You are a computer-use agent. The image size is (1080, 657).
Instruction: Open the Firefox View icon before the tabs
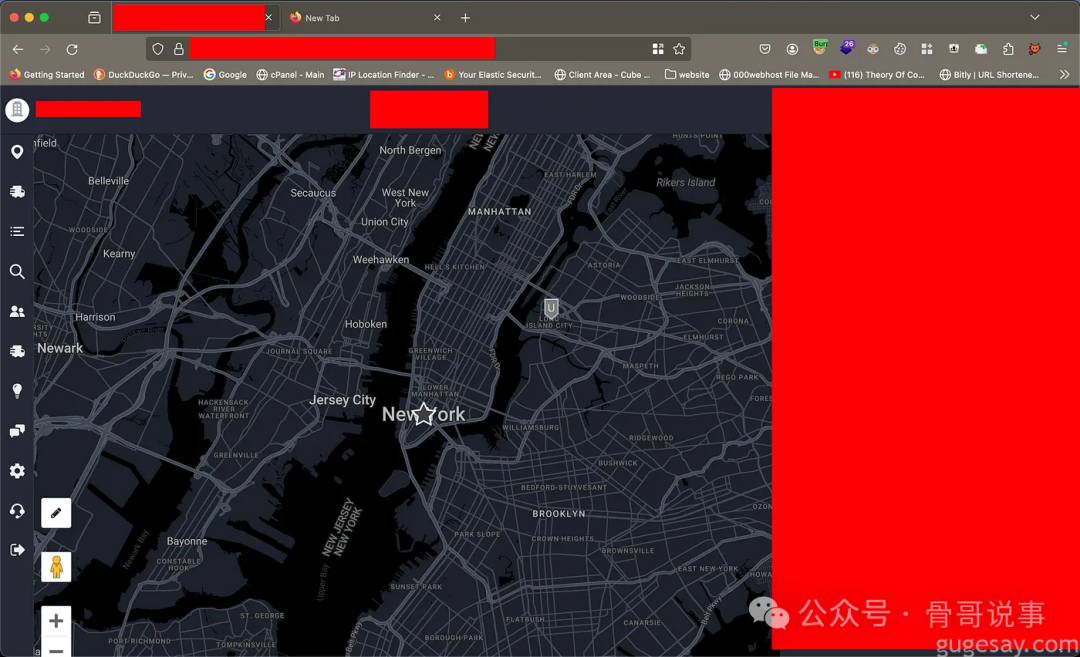click(x=94, y=18)
